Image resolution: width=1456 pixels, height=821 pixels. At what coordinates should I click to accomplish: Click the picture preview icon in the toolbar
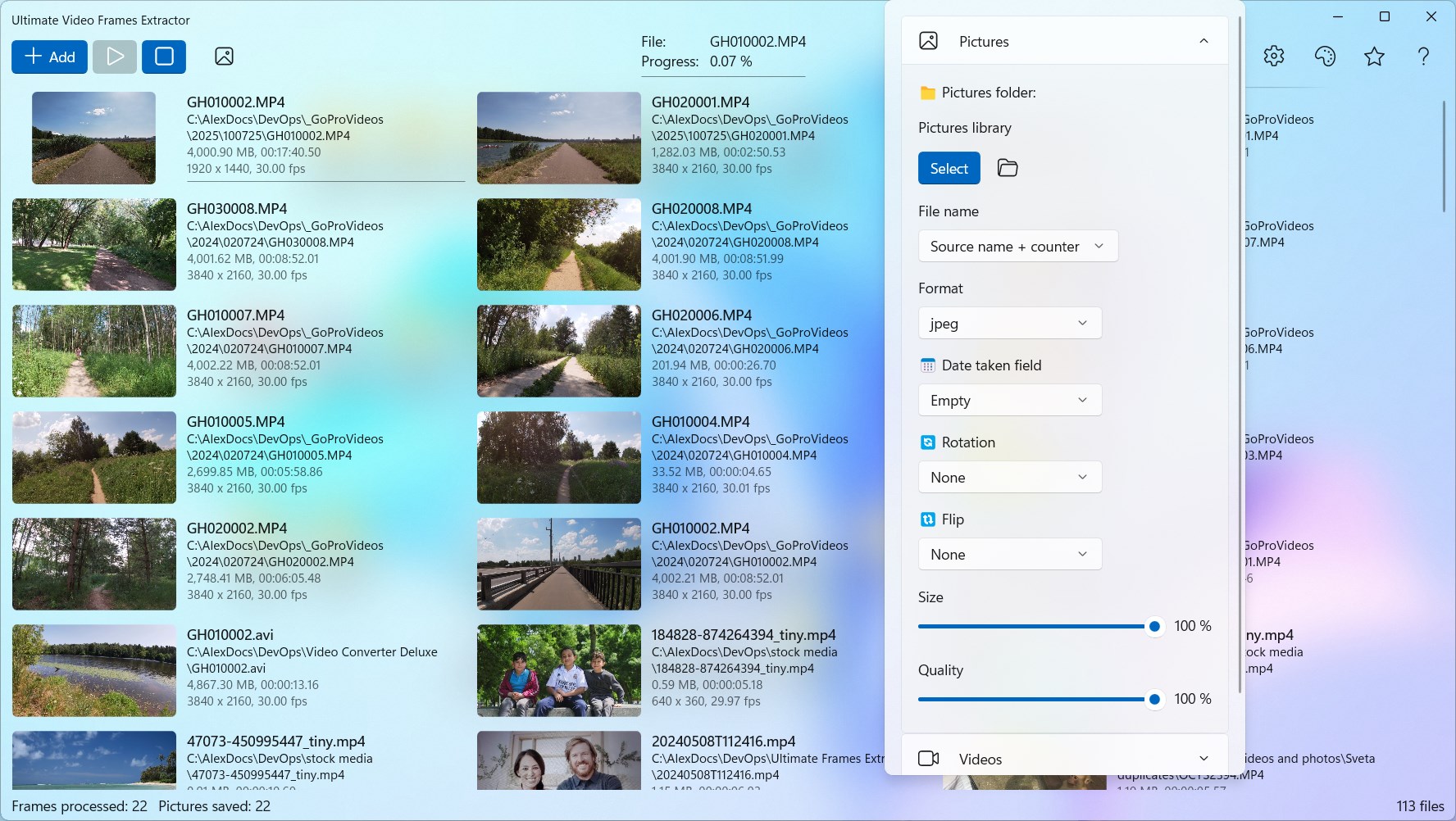click(x=223, y=57)
